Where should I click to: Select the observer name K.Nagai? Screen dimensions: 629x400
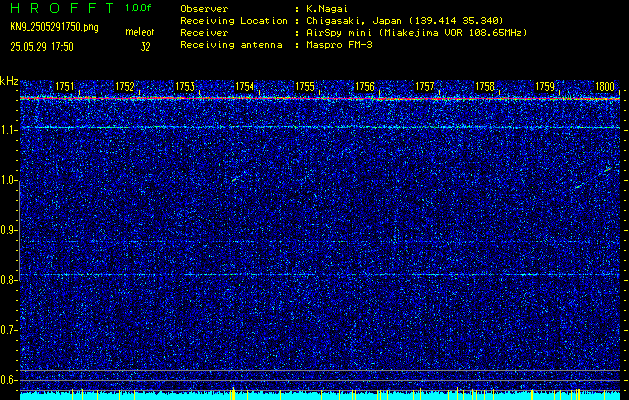[328, 9]
